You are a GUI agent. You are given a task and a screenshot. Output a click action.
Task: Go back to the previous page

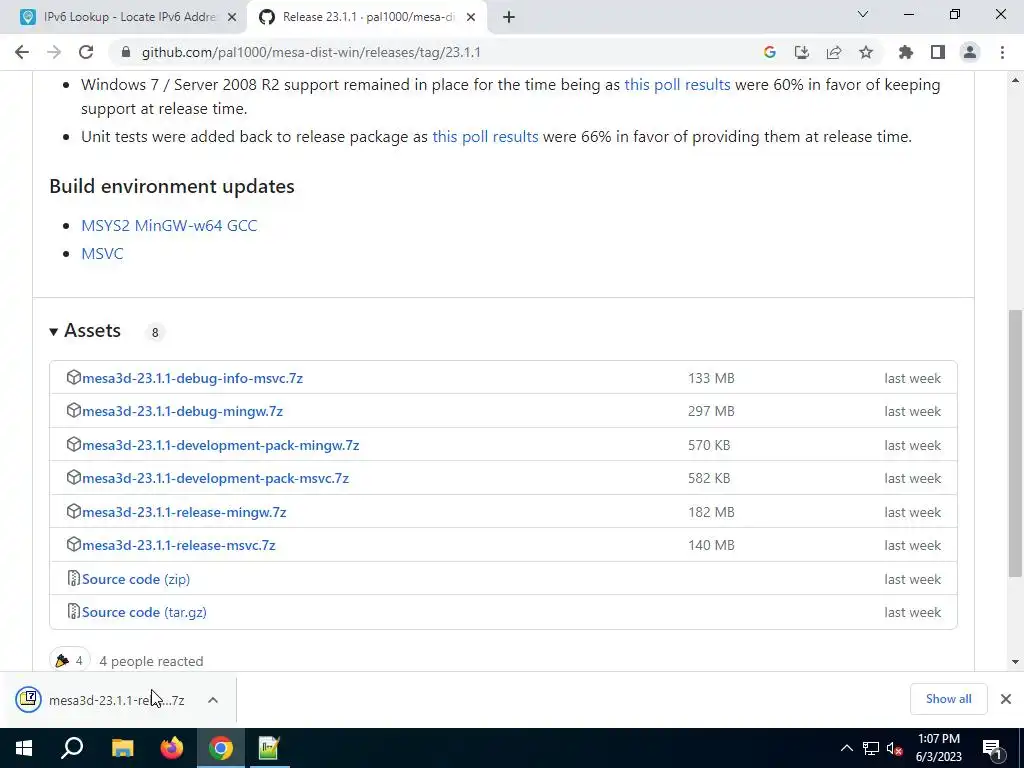pyautogui.click(x=22, y=52)
